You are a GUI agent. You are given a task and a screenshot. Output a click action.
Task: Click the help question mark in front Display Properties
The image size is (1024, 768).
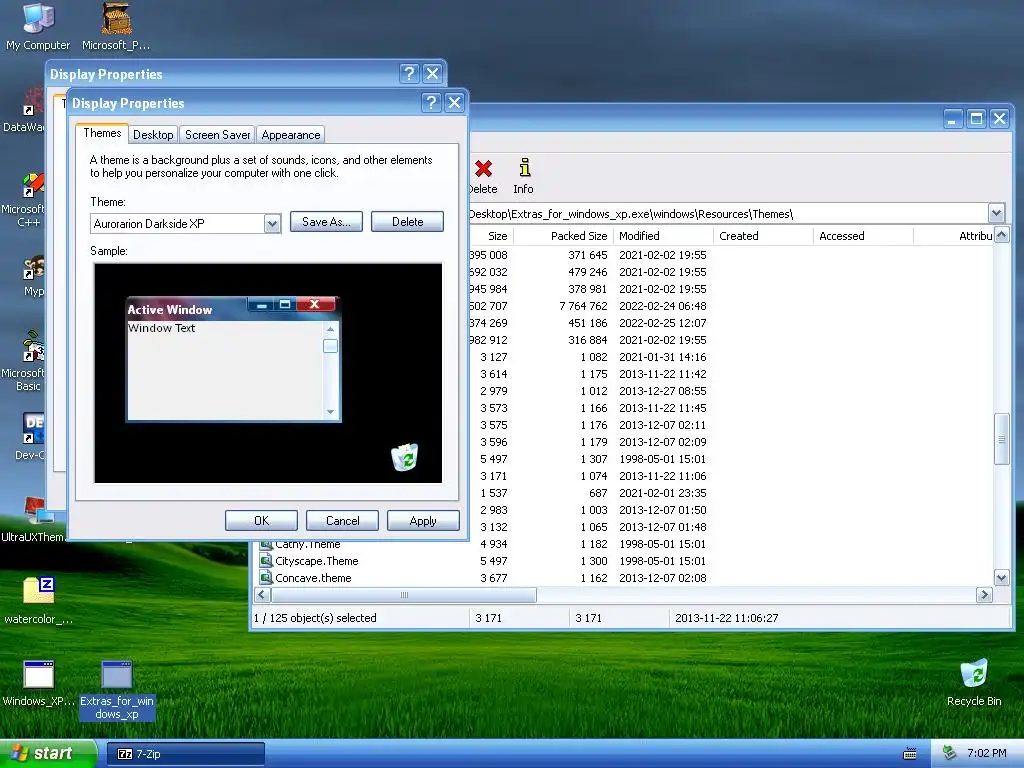coord(431,103)
